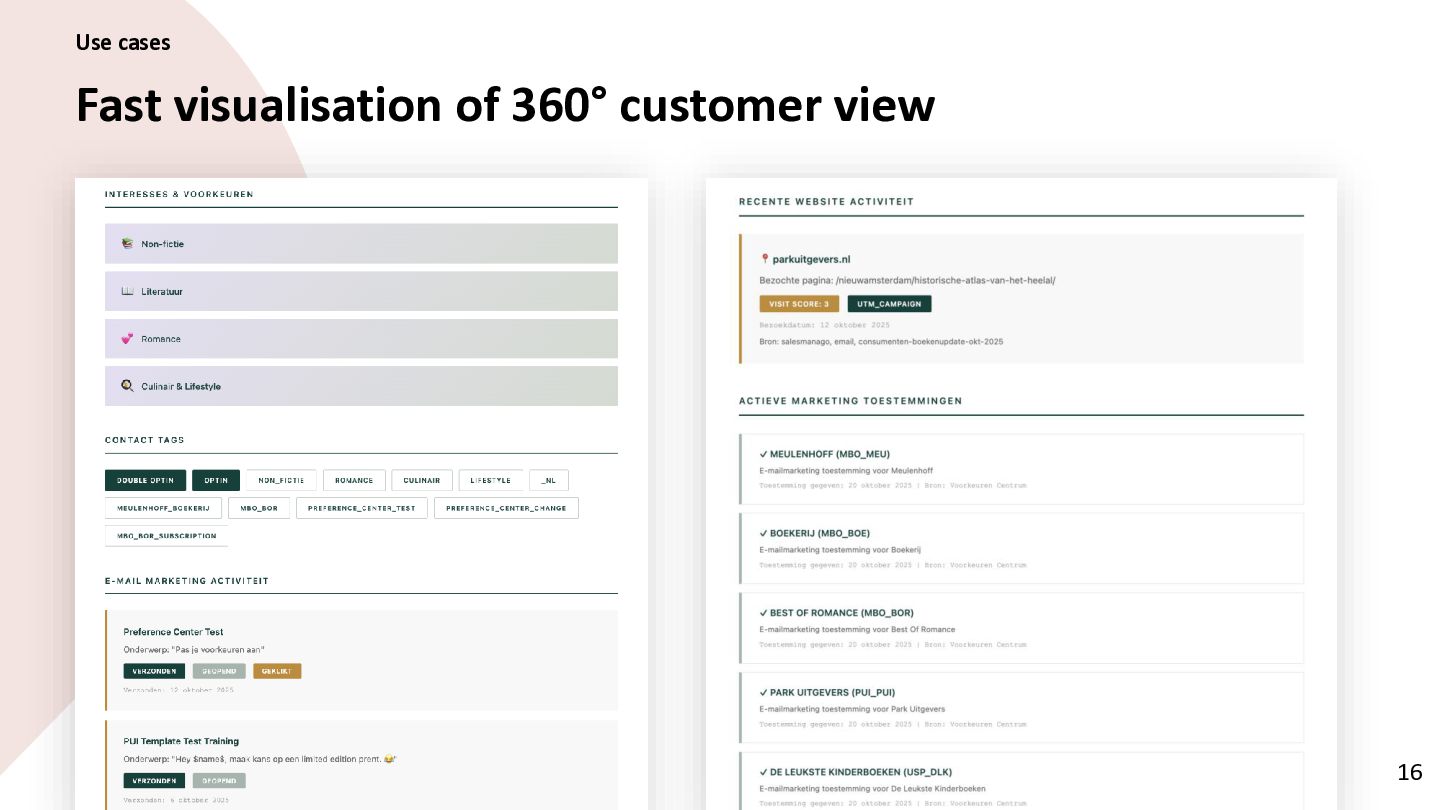
Task: Click the magnifier icon beside Culinair & Lifestyle
Action: 127,386
